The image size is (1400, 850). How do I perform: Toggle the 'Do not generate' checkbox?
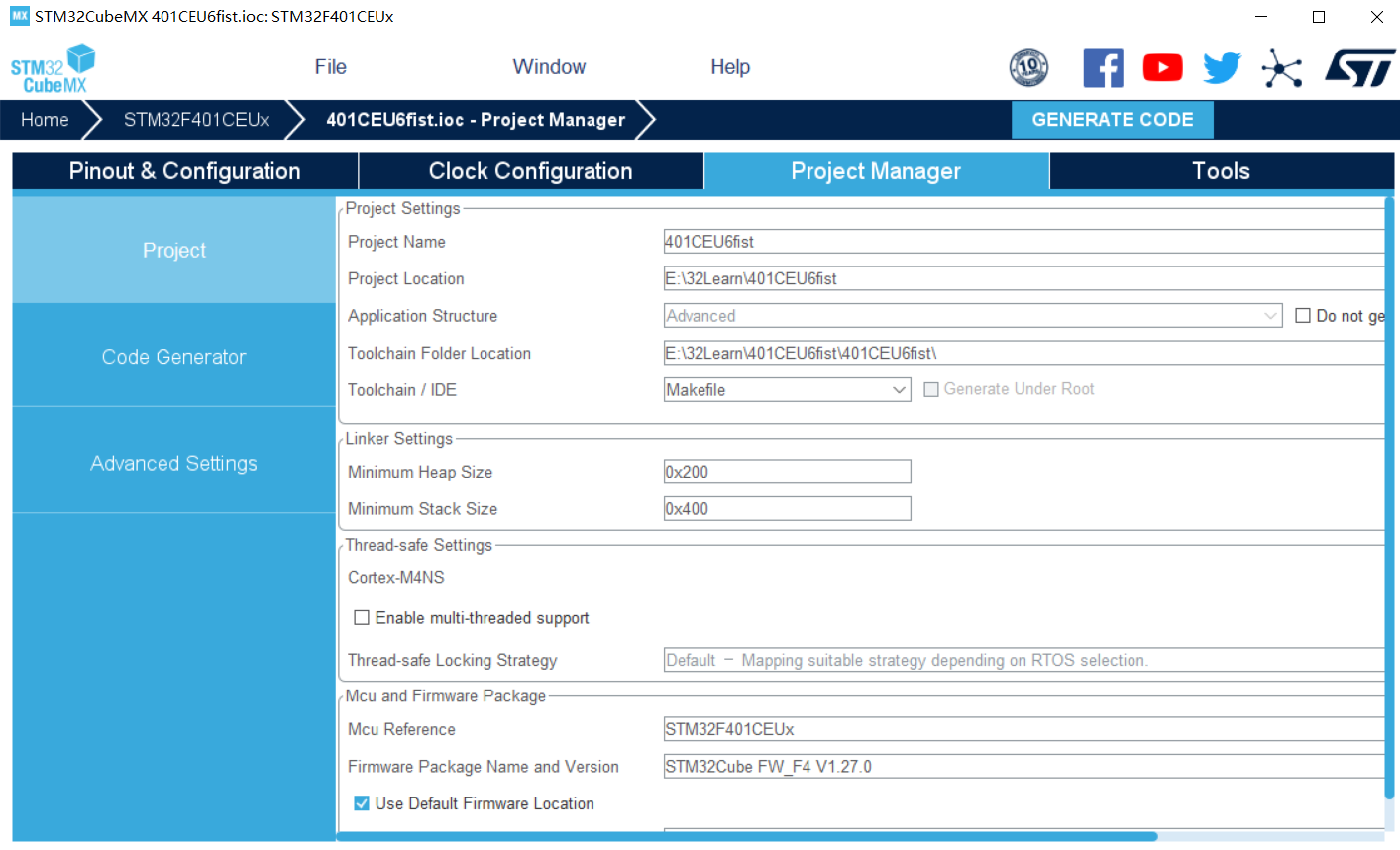tap(1303, 316)
